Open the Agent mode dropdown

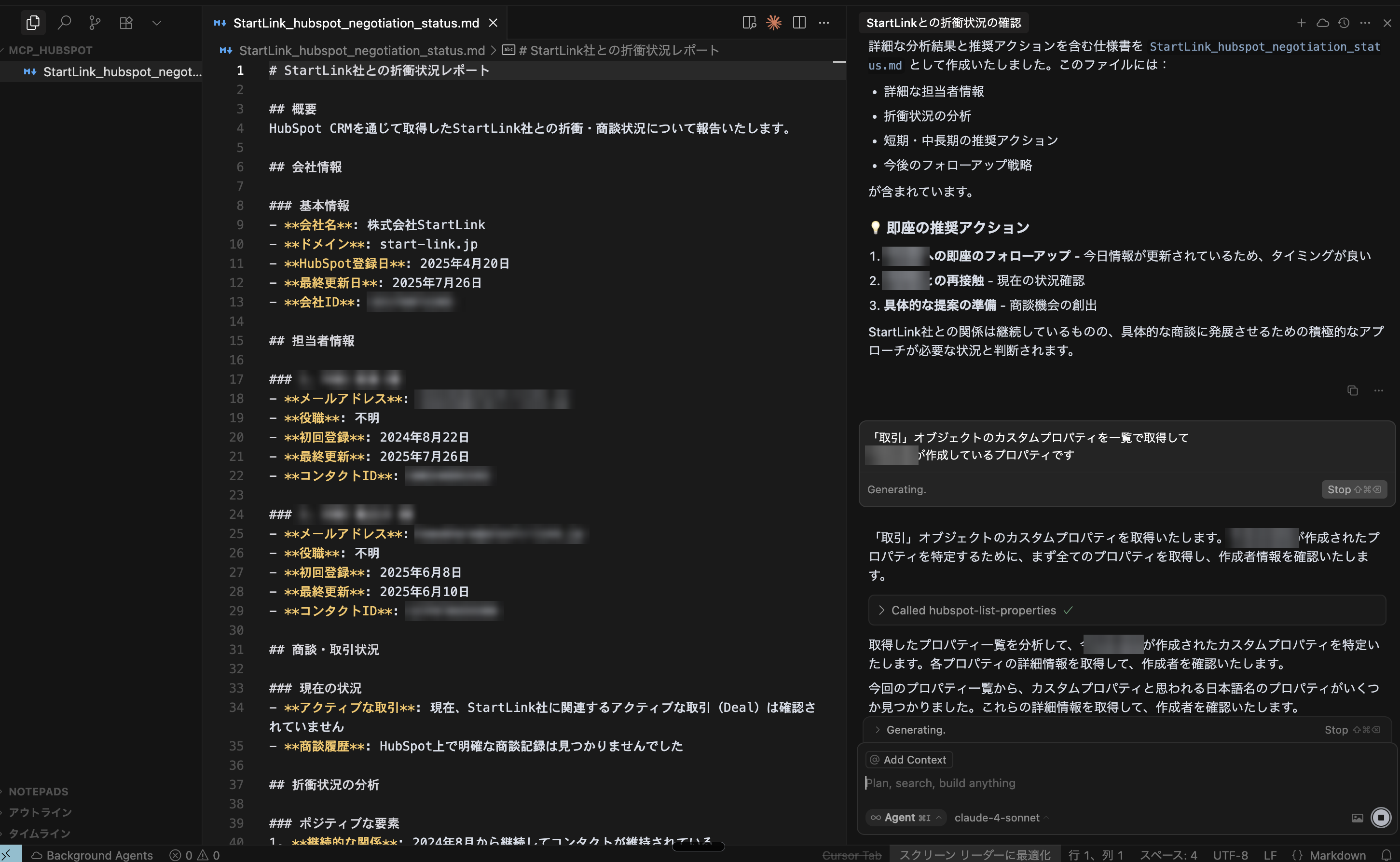point(906,818)
